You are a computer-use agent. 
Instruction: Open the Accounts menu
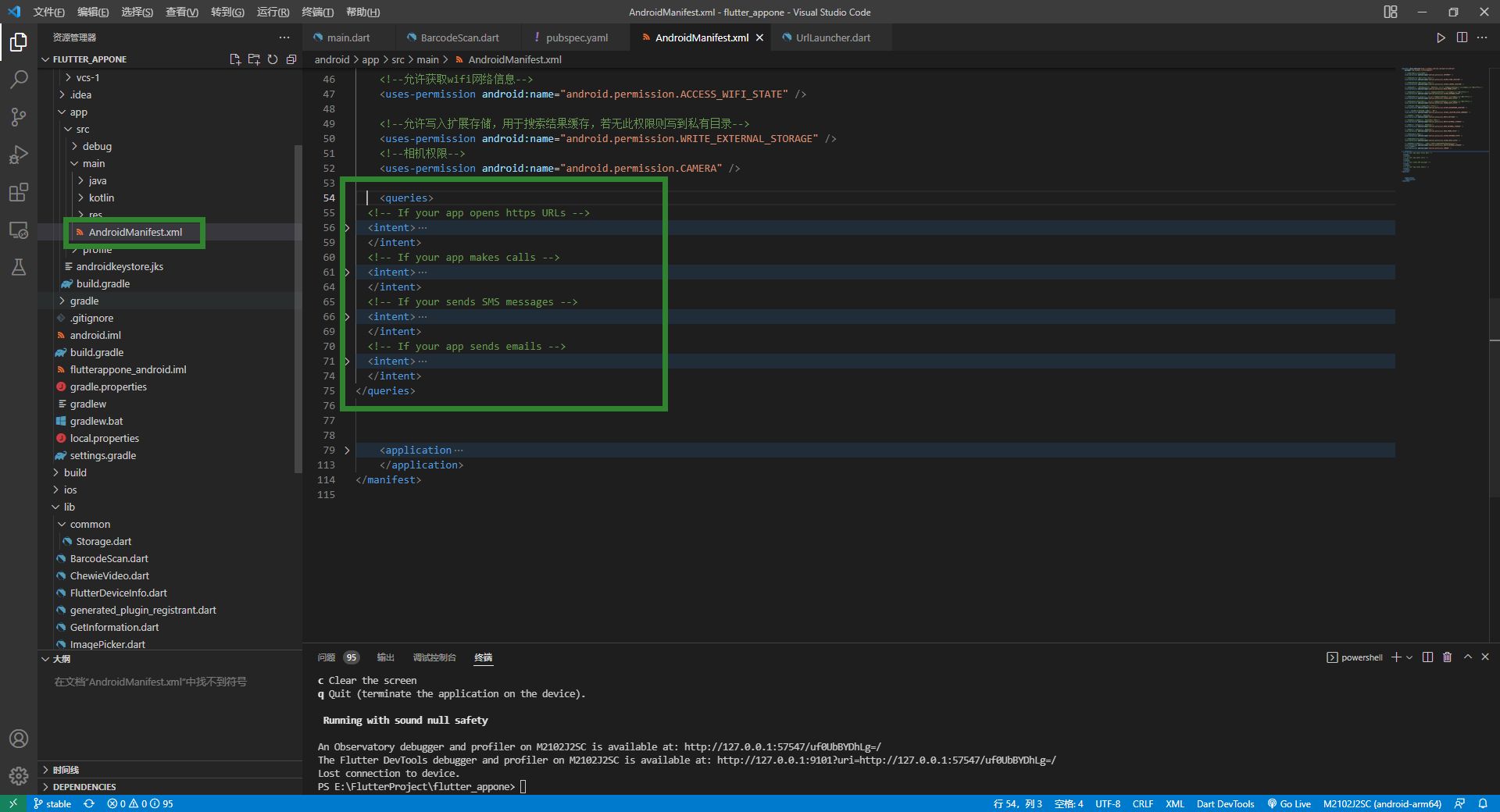coord(19,739)
